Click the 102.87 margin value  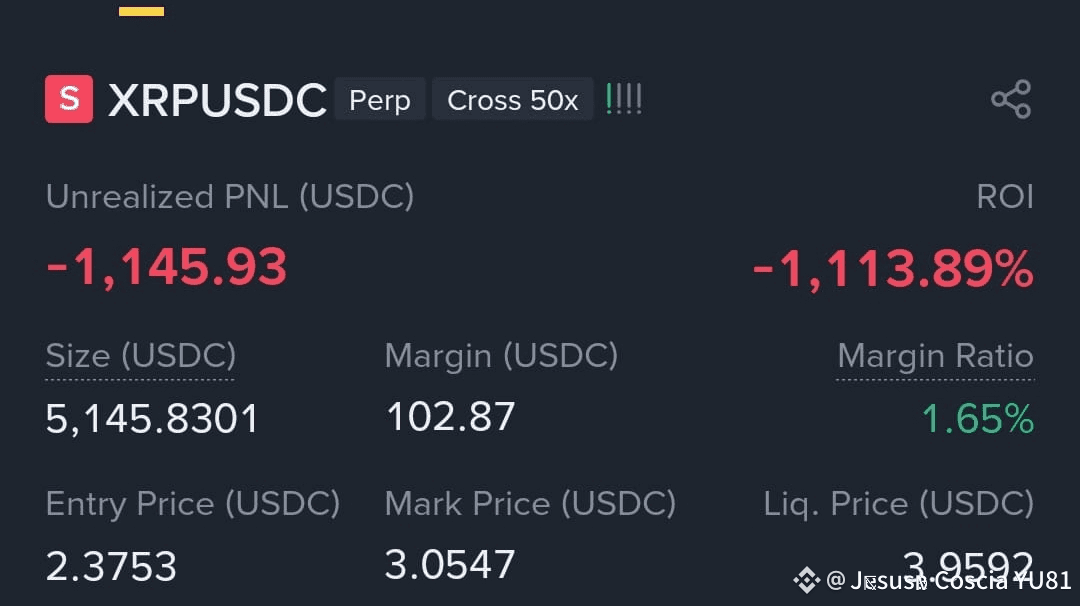click(x=450, y=417)
